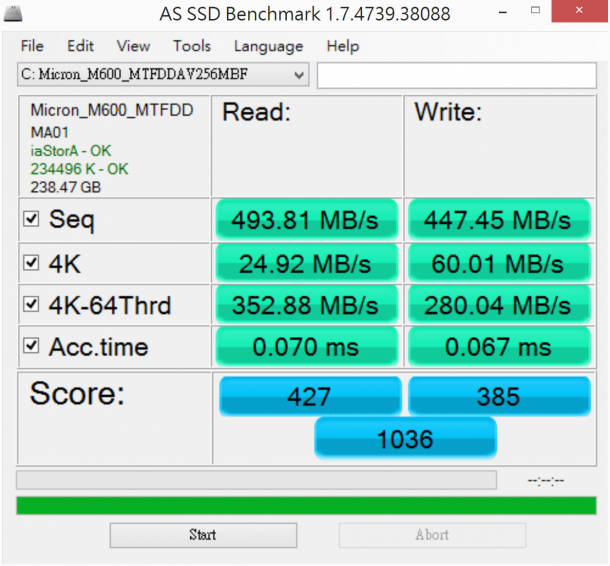Open the Help menu
The height and width of the screenshot is (566, 610).
(x=343, y=46)
